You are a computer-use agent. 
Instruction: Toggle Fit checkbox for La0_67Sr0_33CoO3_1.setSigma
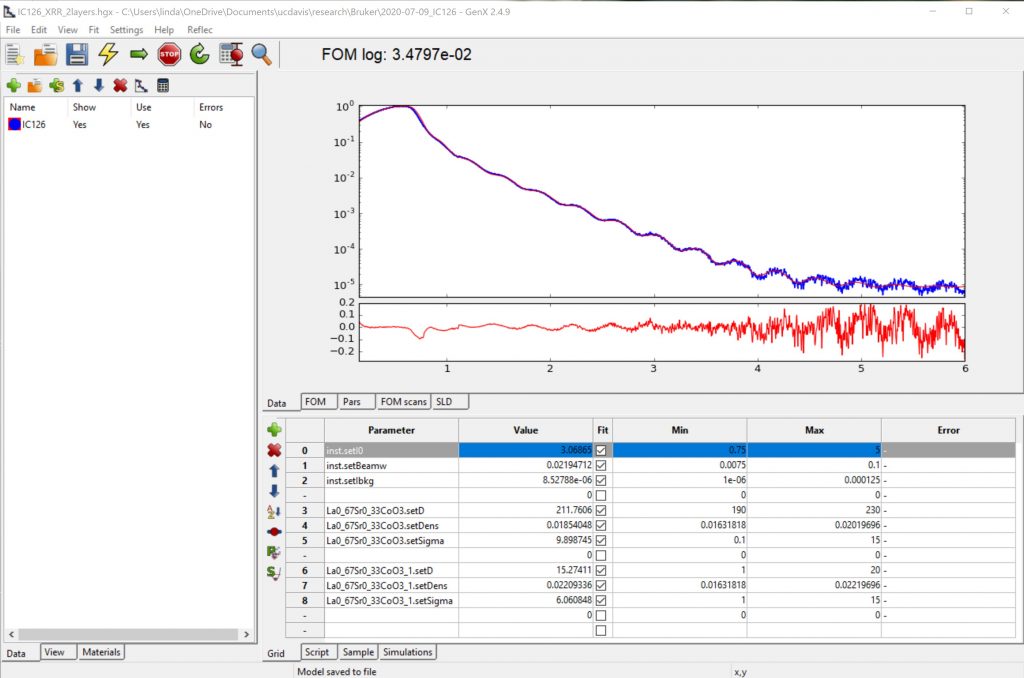coord(600,601)
